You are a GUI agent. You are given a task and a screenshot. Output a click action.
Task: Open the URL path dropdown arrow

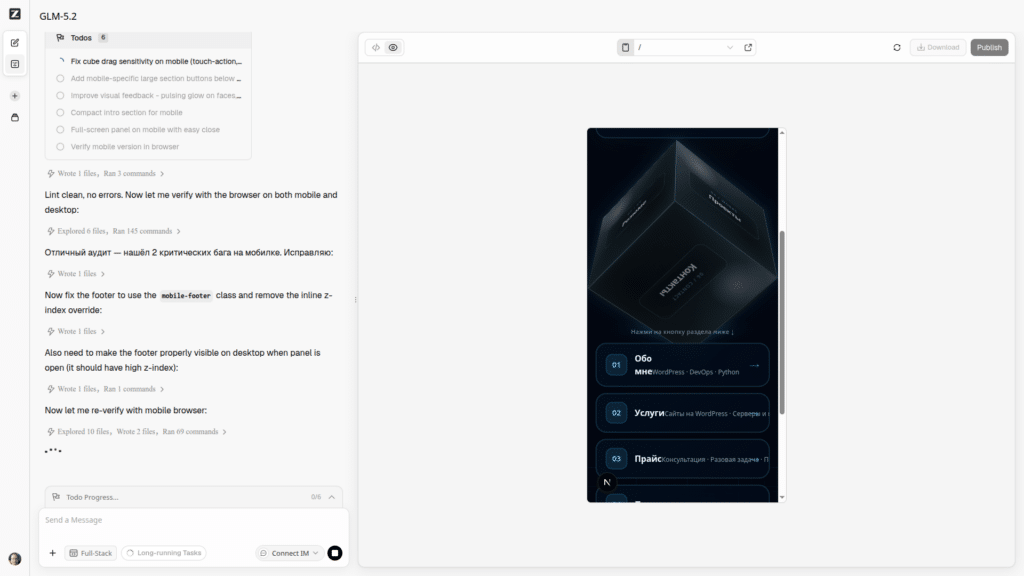[729, 48]
